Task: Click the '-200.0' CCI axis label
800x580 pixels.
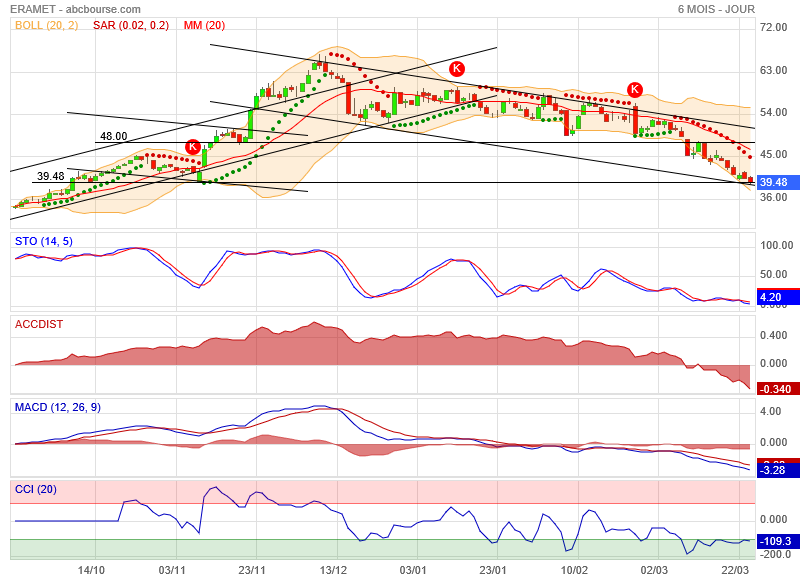Action: [x=776, y=554]
